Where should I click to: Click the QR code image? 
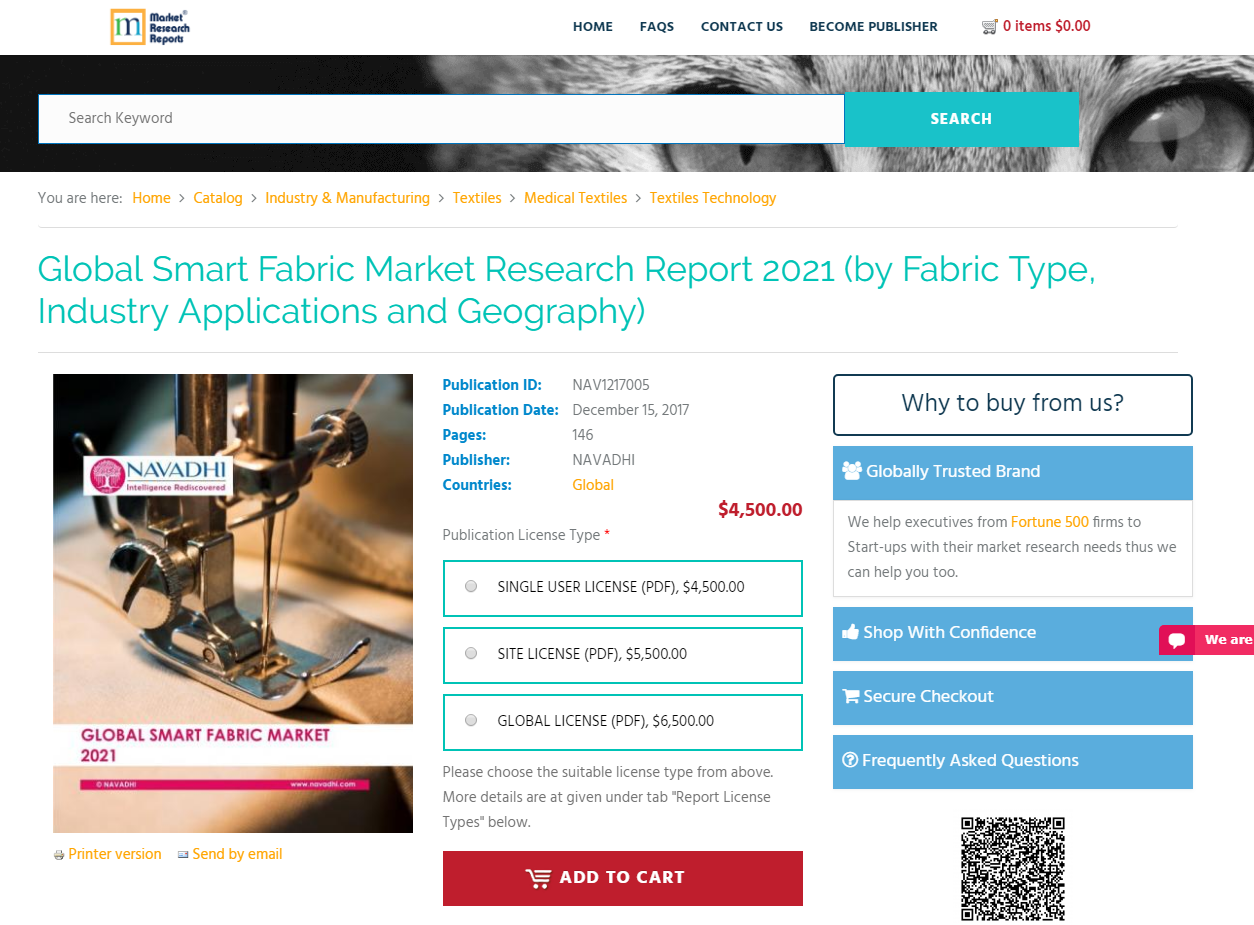(1012, 868)
